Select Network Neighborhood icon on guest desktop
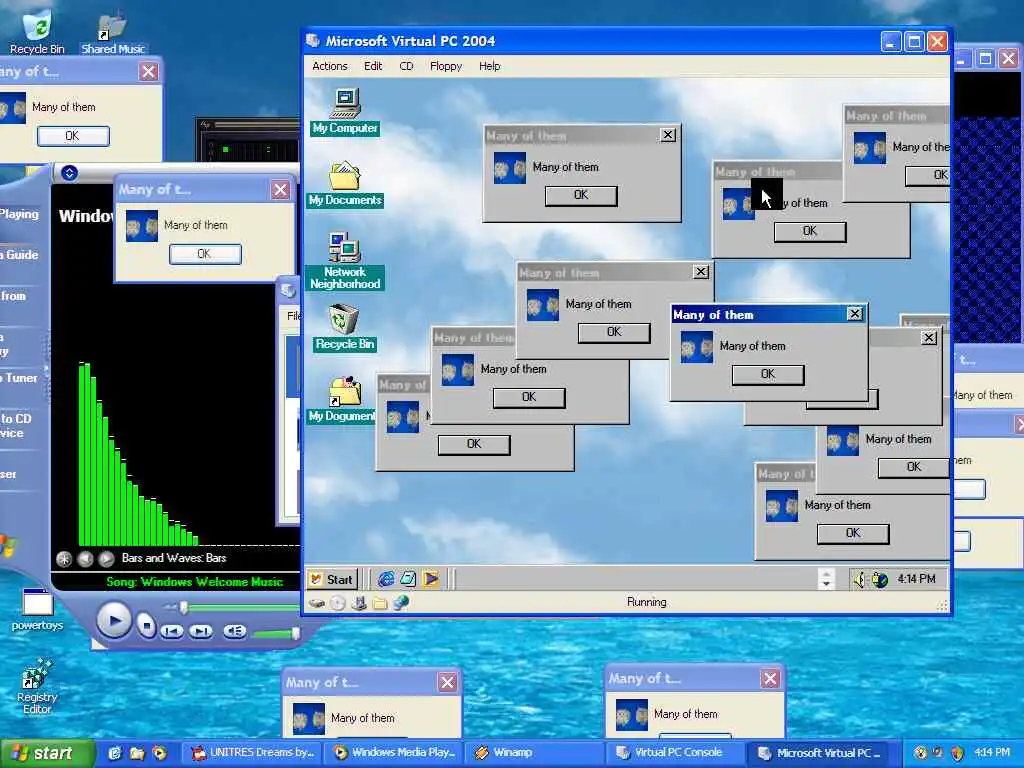The height and width of the screenshot is (768, 1024). tap(345, 261)
